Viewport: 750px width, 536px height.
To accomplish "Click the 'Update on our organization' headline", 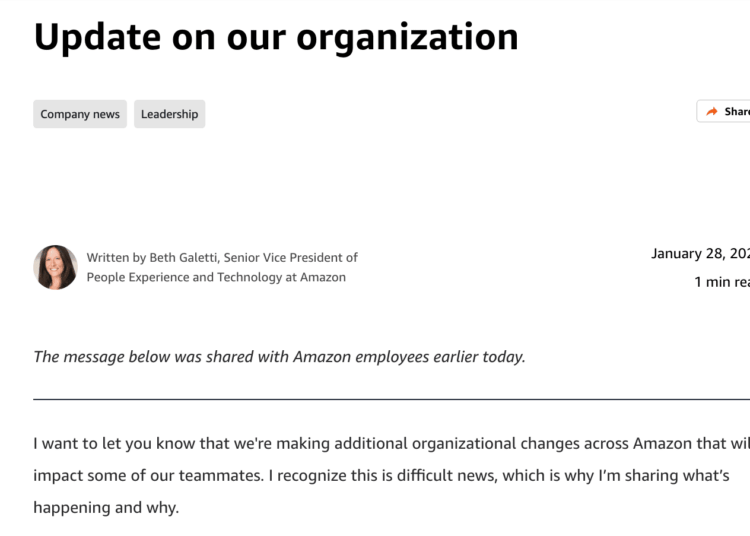I will 276,38.
